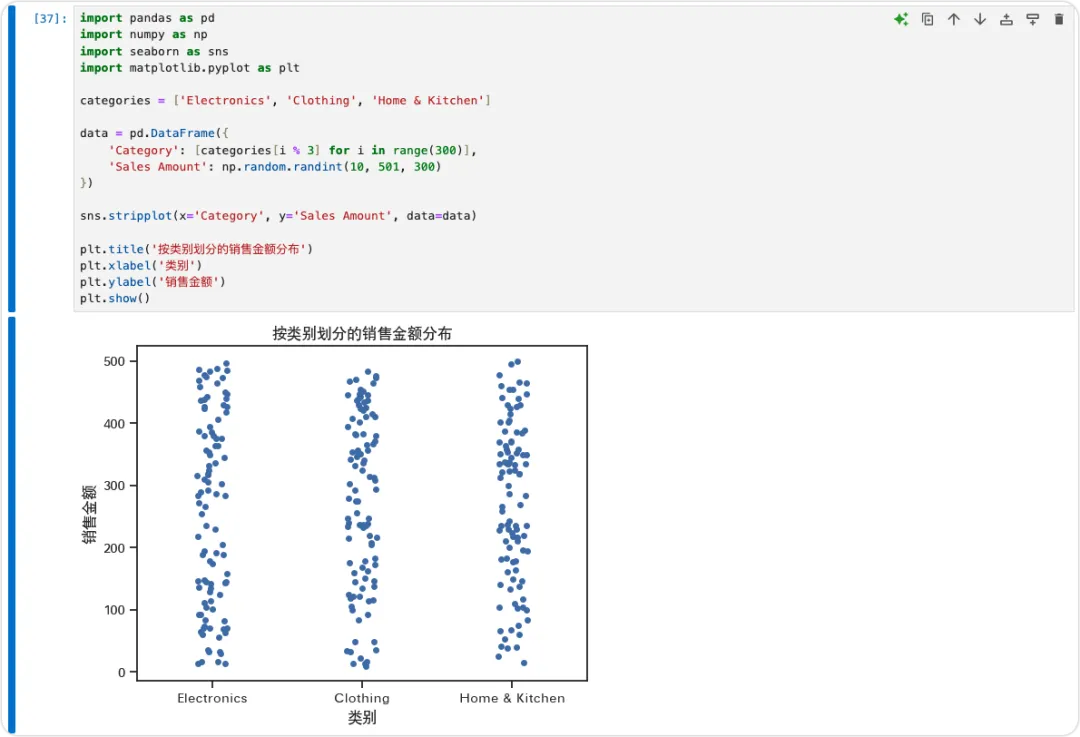This screenshot has height=737, width=1080.
Task: Click the 'Electronics' x-axis tick label
Action: pyautogui.click(x=212, y=698)
